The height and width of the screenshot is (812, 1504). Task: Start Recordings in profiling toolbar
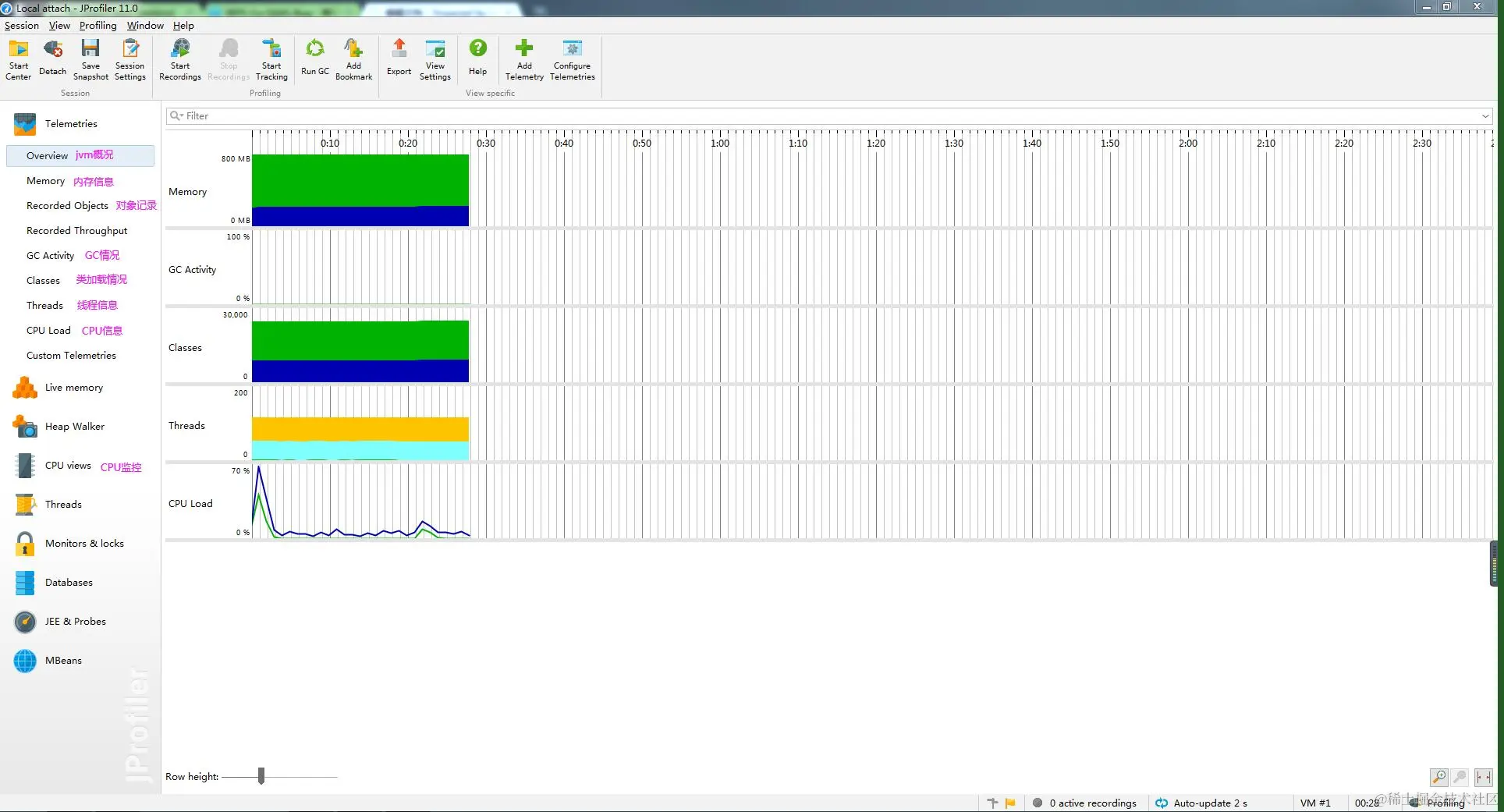180,59
